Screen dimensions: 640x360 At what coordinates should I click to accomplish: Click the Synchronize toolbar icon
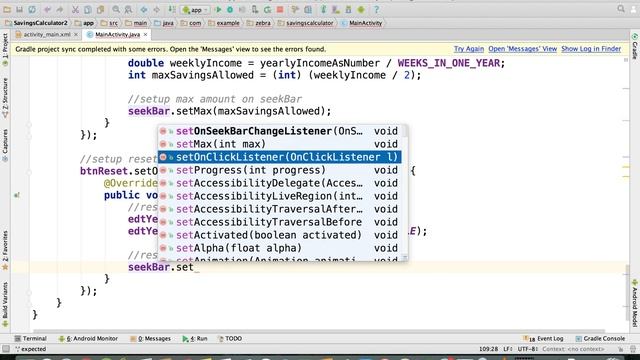[32, 9]
